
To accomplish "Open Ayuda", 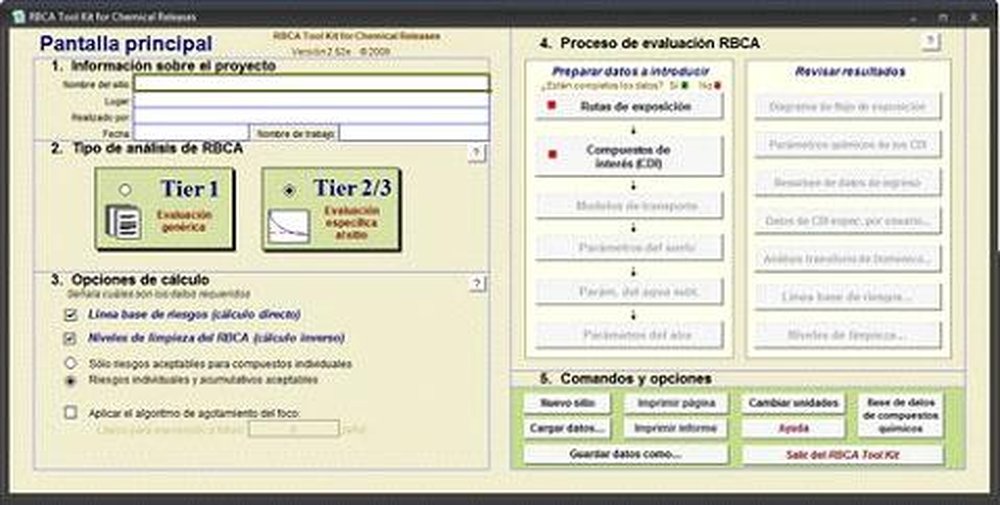I will [x=793, y=428].
